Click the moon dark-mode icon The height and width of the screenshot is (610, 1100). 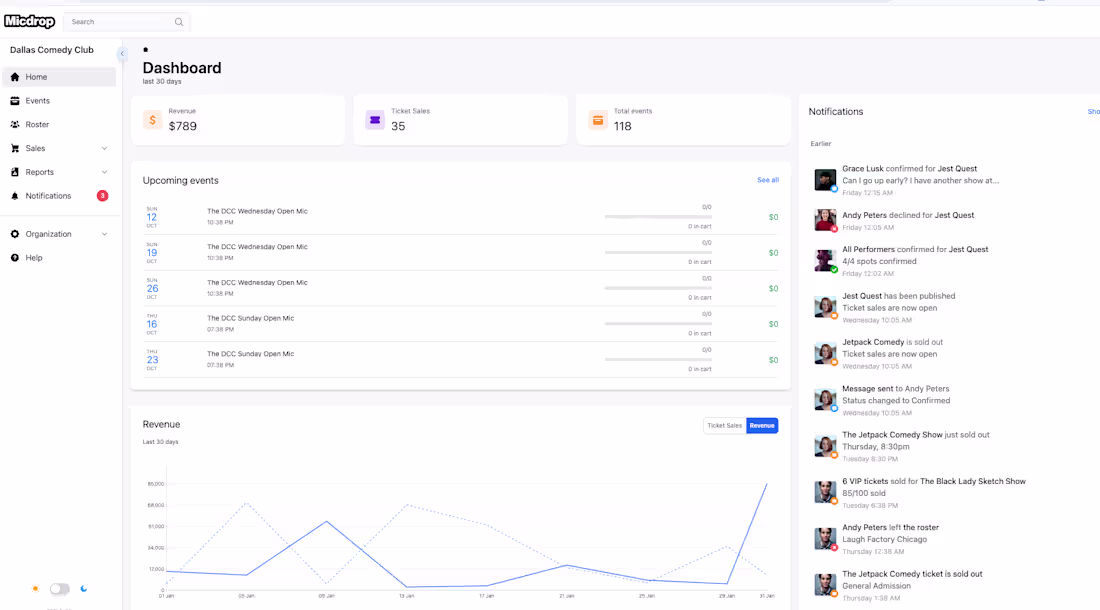tap(83, 589)
